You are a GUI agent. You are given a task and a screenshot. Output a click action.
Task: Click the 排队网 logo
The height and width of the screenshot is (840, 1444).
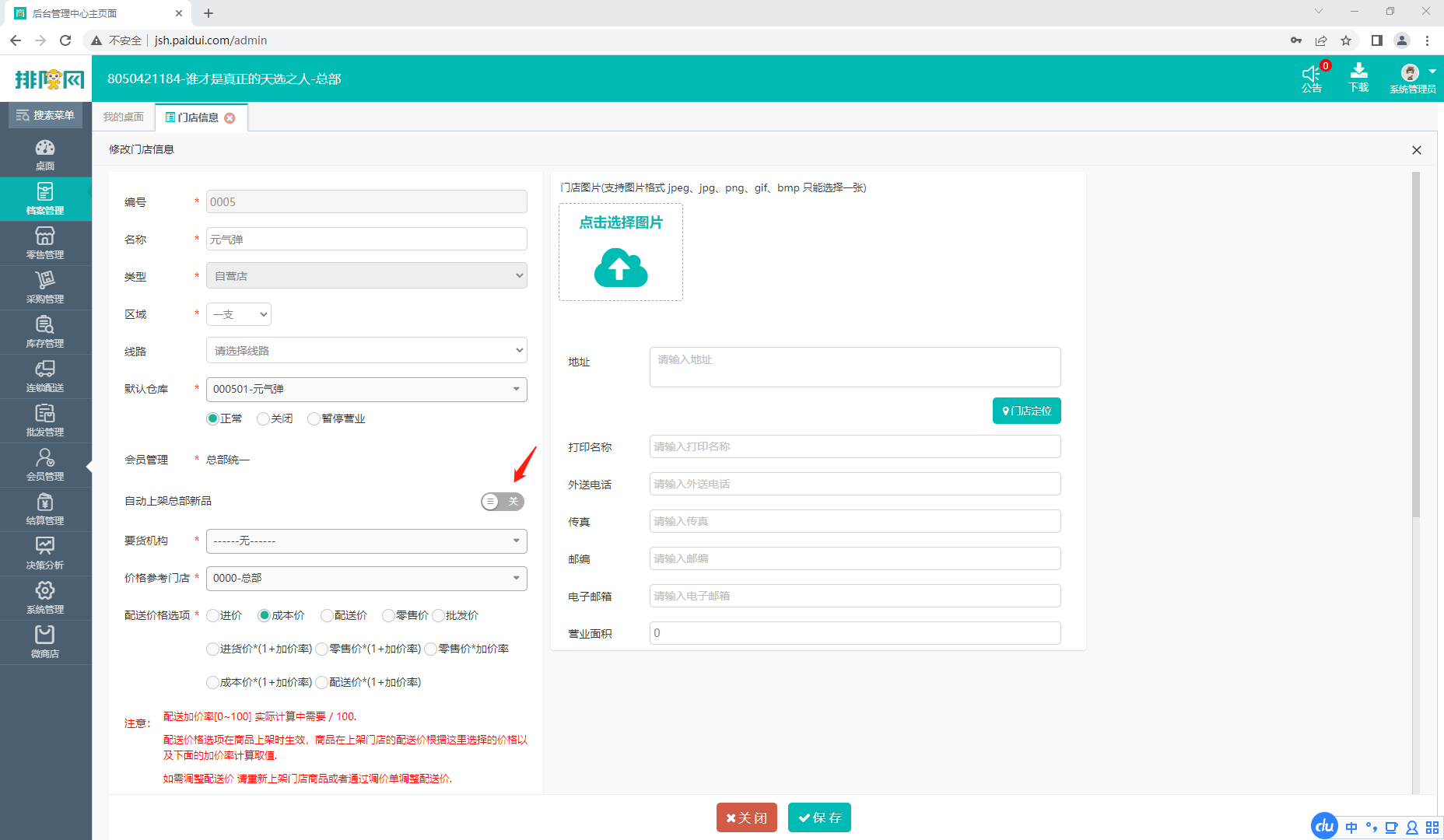(49, 79)
